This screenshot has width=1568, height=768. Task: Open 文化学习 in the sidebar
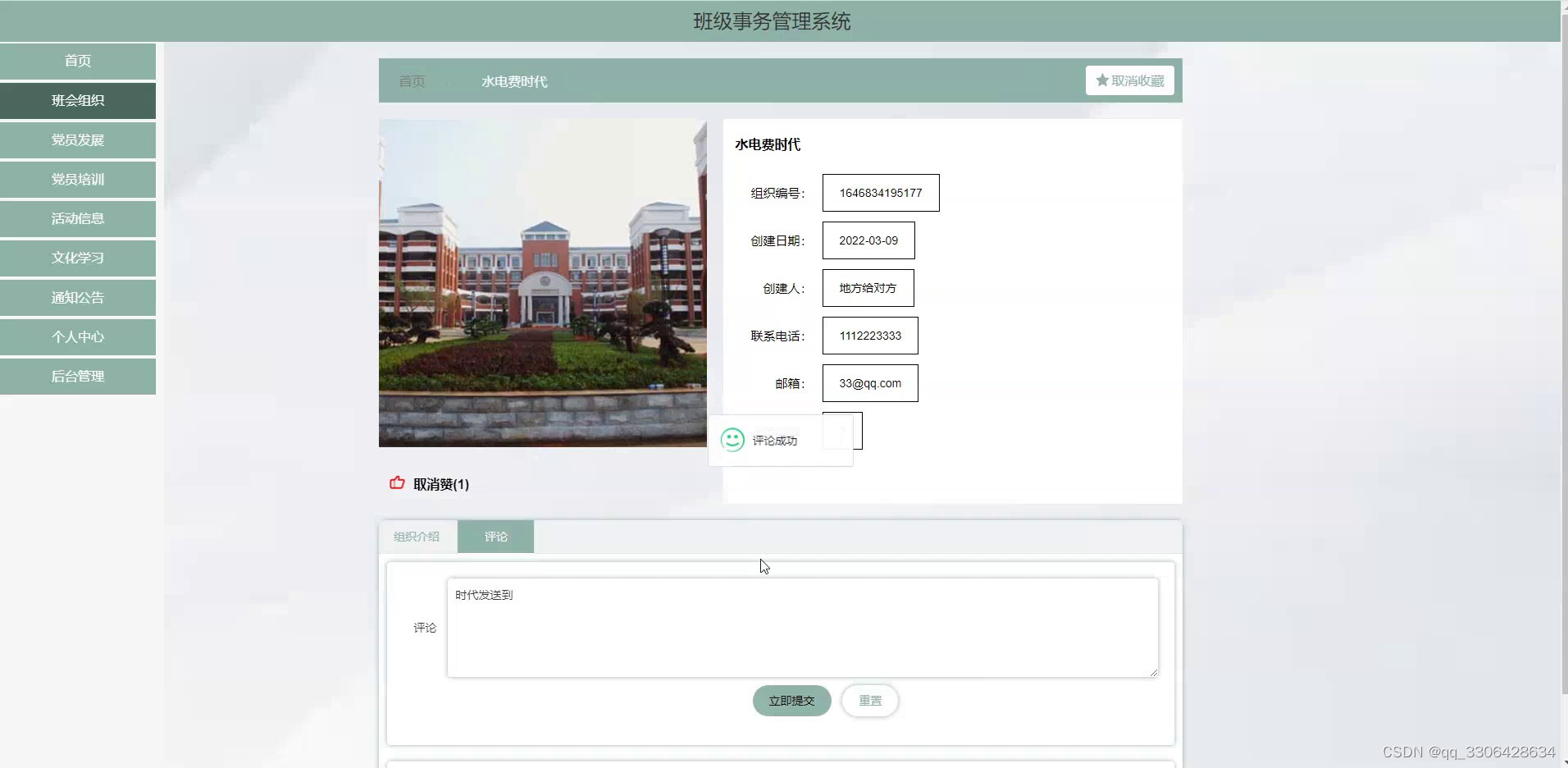[78, 258]
